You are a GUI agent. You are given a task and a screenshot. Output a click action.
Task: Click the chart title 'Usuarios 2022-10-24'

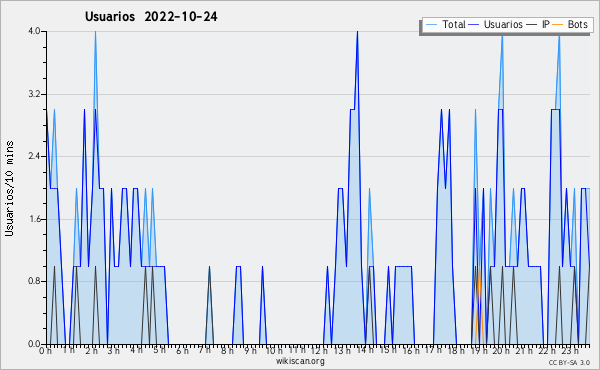coord(151,17)
